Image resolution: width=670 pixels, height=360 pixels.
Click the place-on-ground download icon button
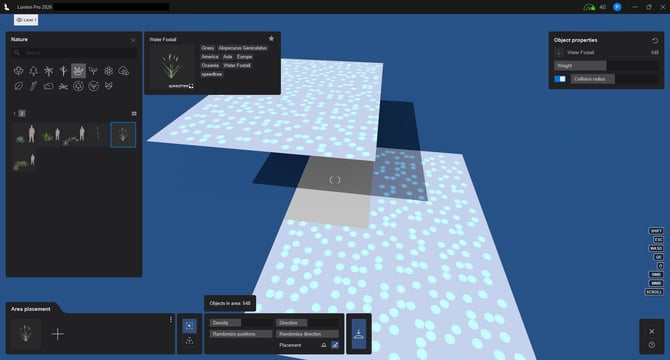coord(359,334)
